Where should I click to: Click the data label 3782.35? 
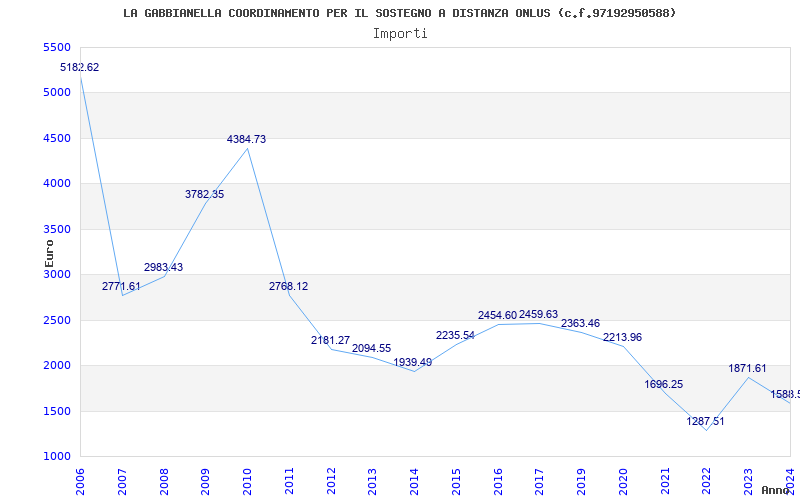click(x=205, y=194)
